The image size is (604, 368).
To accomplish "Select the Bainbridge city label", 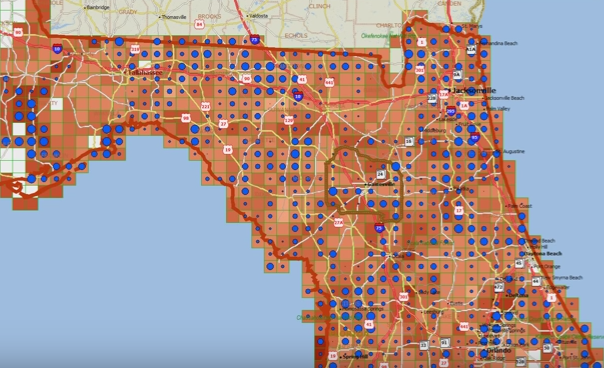I will [98, 7].
